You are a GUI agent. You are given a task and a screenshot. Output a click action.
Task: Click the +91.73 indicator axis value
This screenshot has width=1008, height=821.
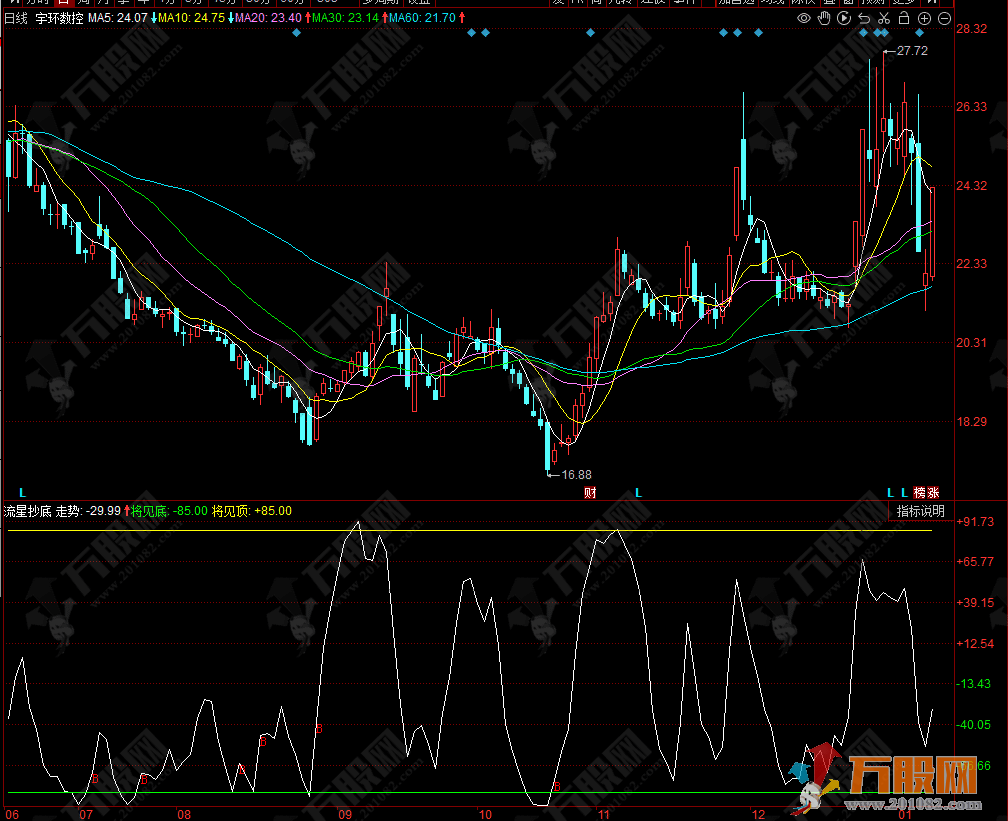[975, 521]
